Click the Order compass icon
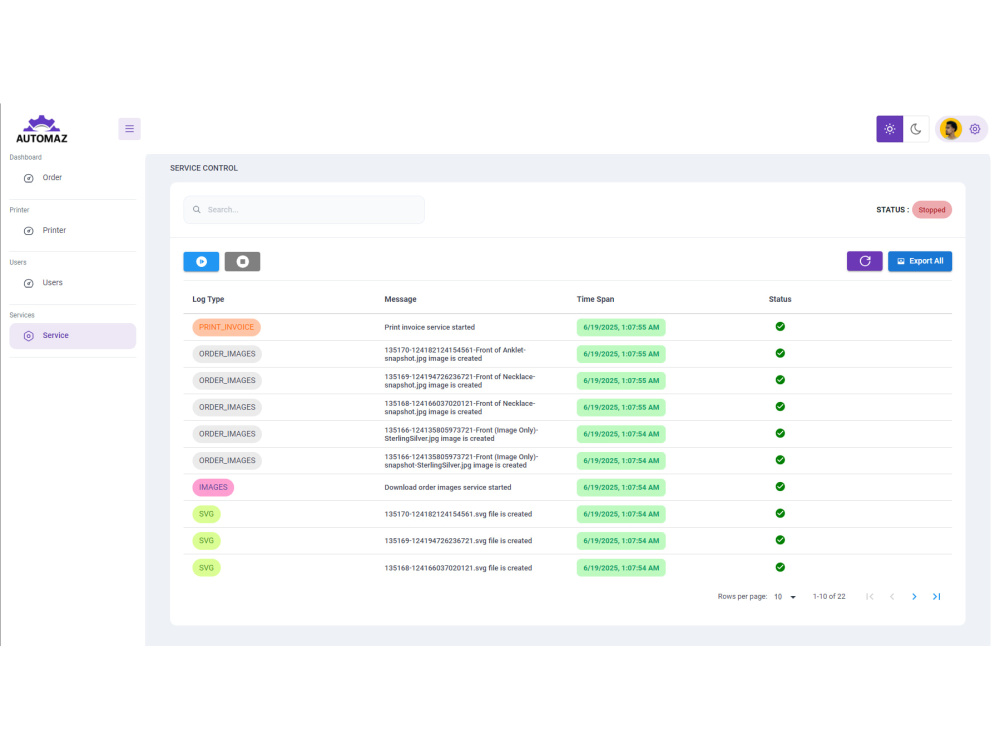The image size is (1000, 750). (x=29, y=179)
